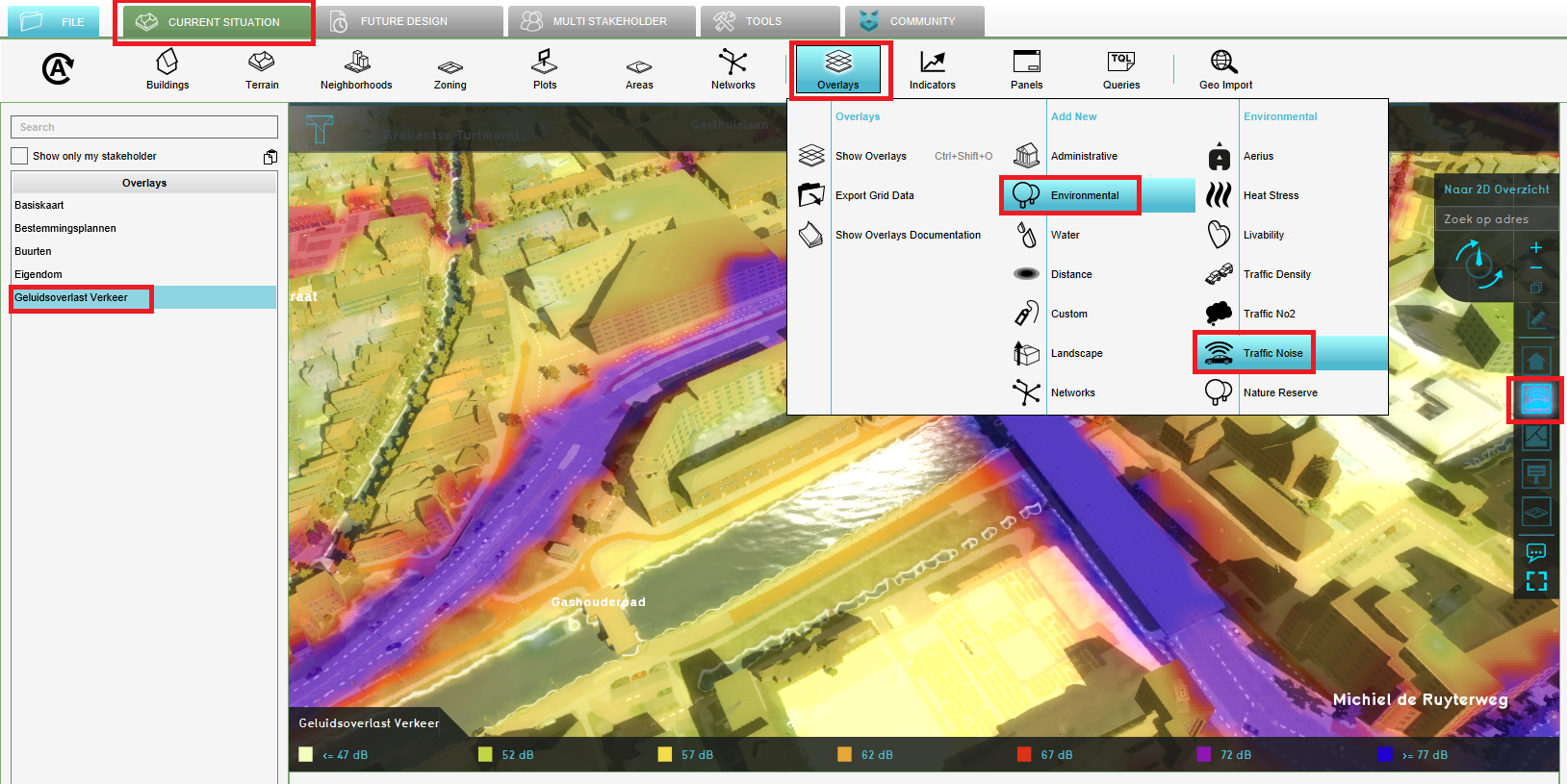Open the Buildings tool in ribbon
Image resolution: width=1567 pixels, height=784 pixels.
(x=167, y=69)
